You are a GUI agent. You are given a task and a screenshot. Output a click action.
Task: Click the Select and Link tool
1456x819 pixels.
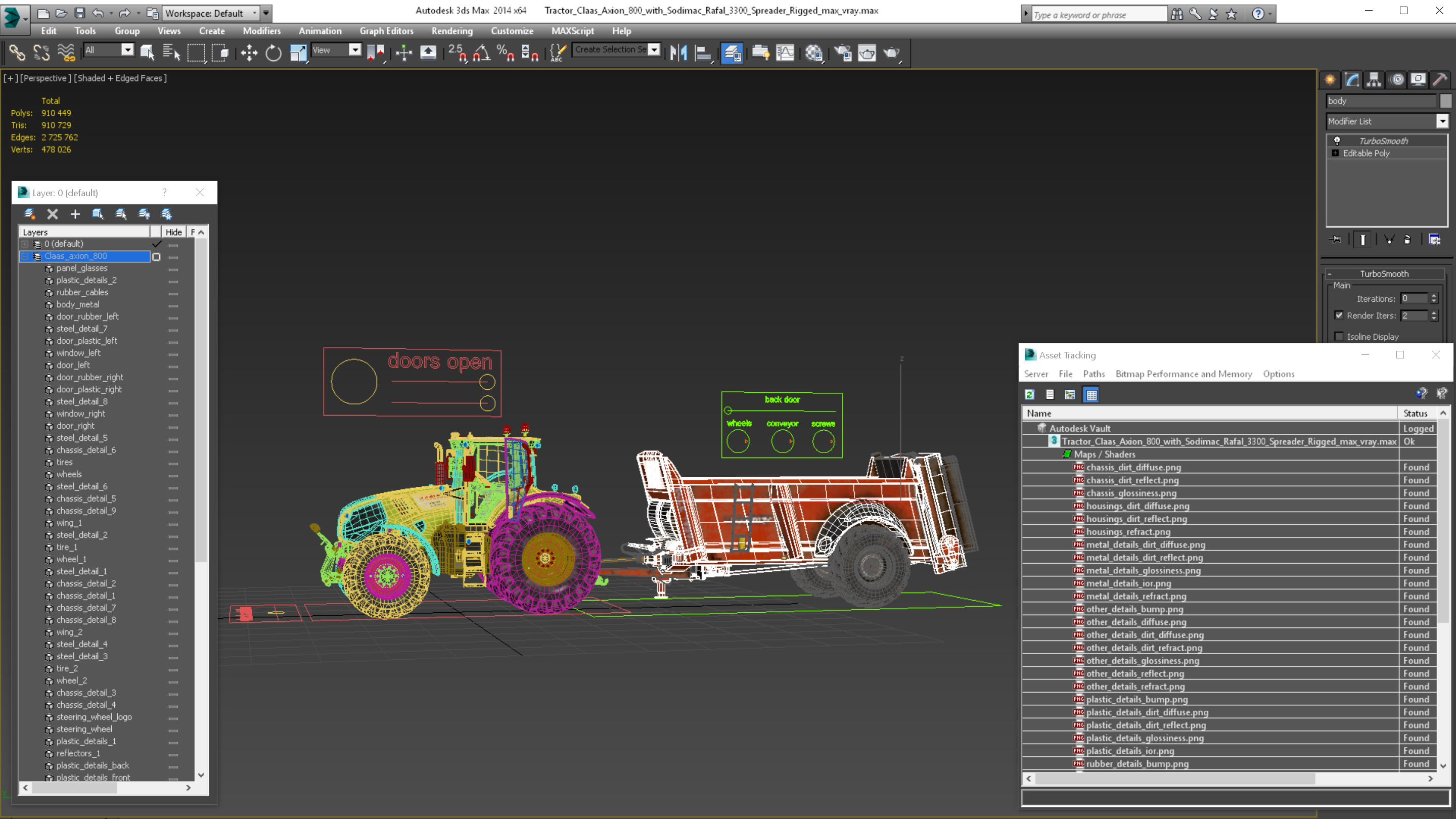17,53
